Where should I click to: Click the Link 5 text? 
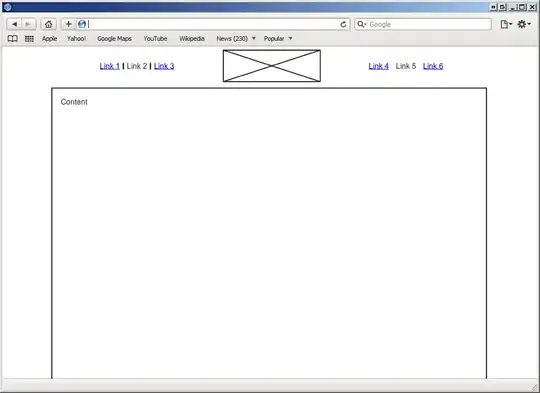point(406,66)
